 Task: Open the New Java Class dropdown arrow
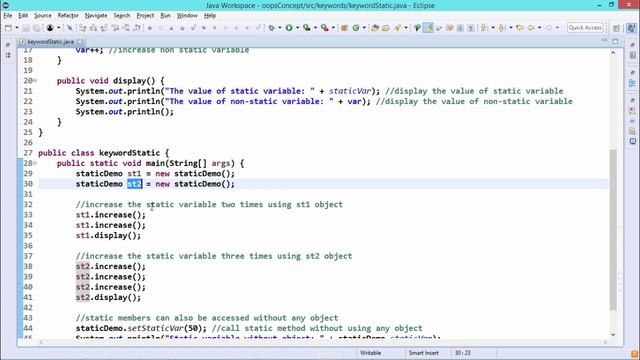click(x=364, y=28)
